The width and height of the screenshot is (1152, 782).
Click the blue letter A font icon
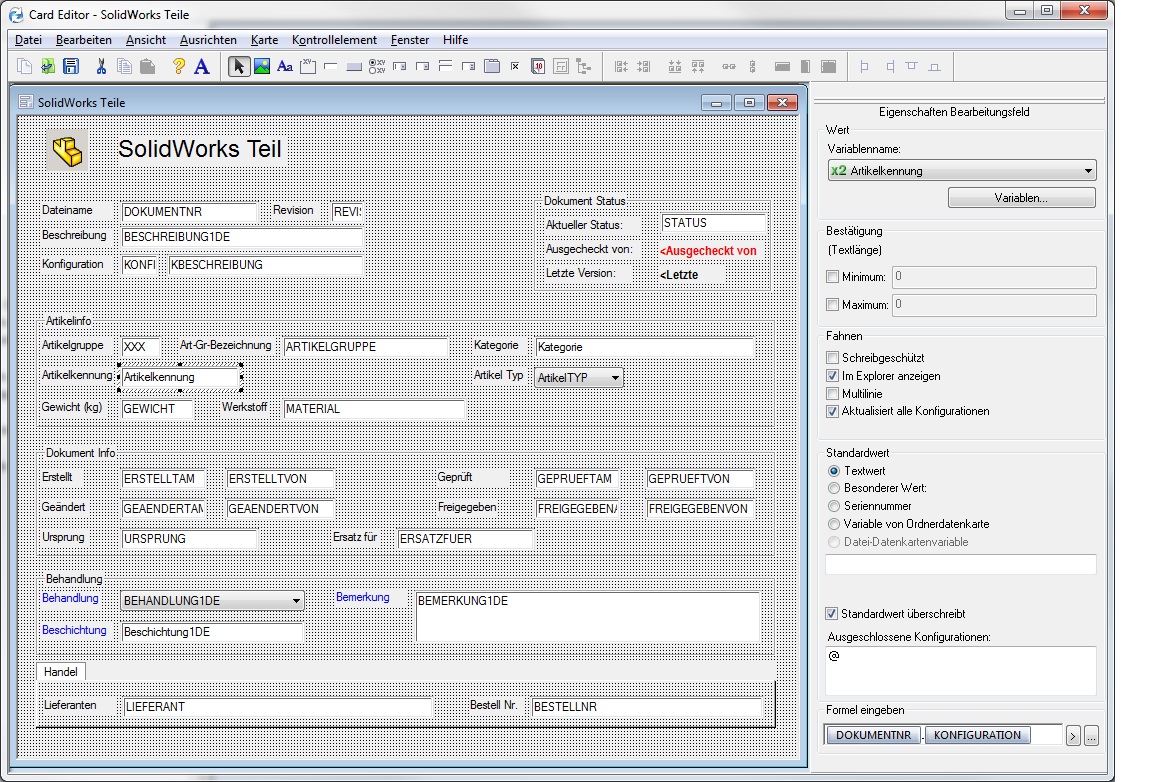tap(202, 67)
